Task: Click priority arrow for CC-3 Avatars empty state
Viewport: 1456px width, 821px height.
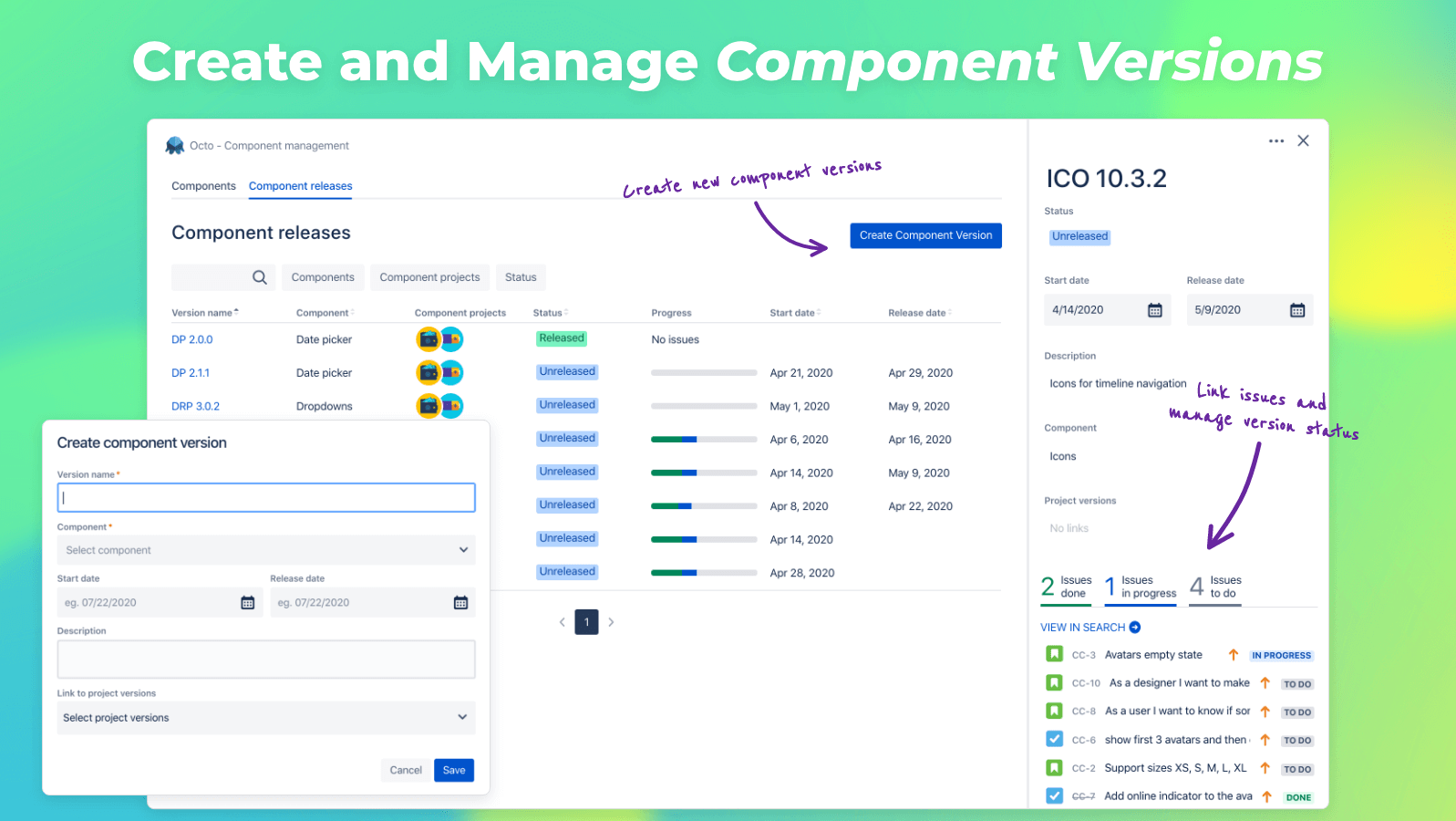Action: (1234, 655)
